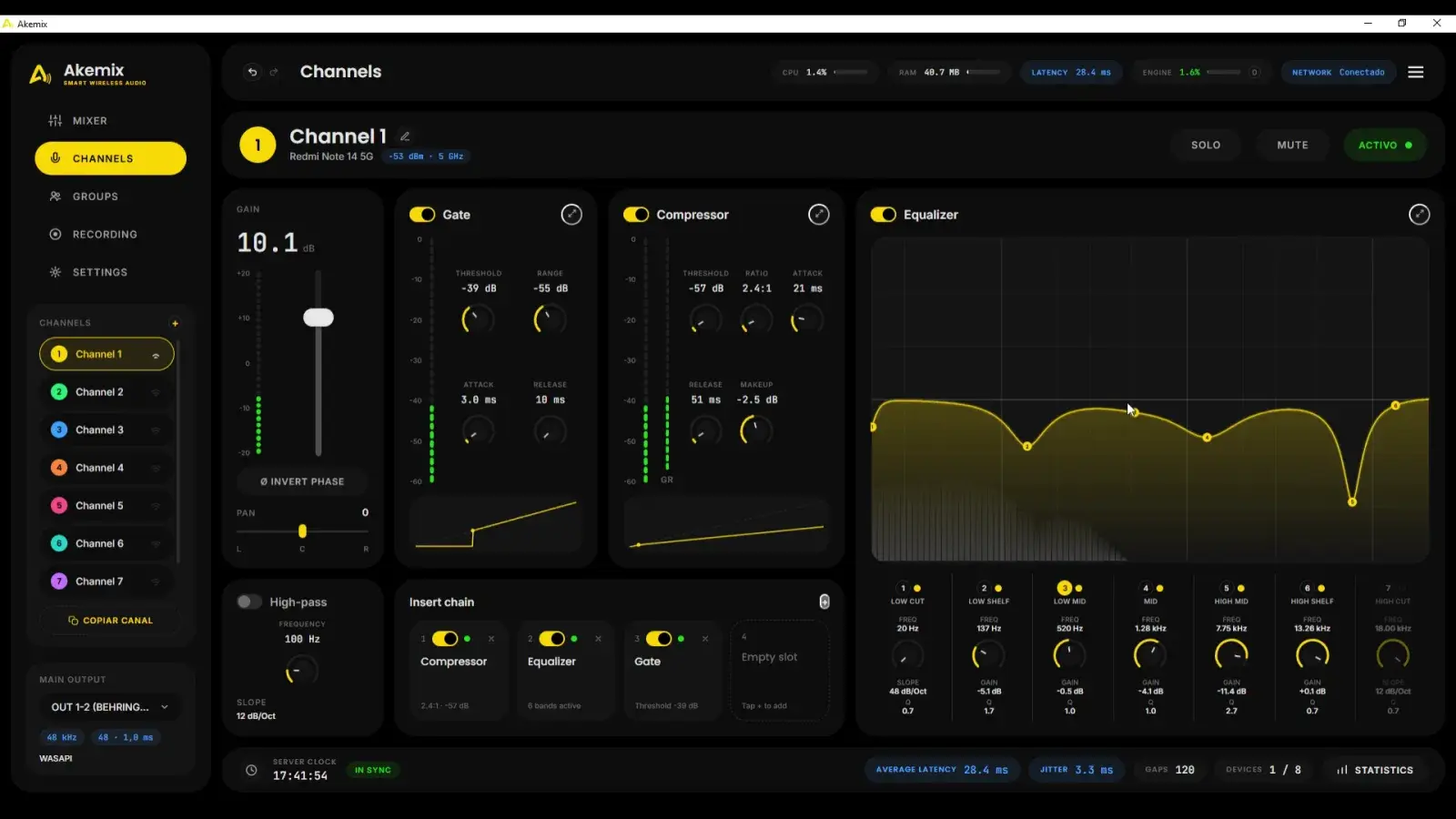The width and height of the screenshot is (1456, 819).
Task: Select Channel 3 in the channel list
Action: click(106, 430)
